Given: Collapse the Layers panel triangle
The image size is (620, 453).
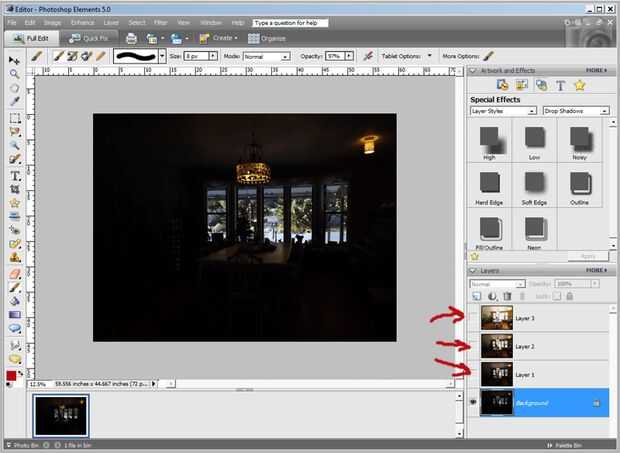Looking at the screenshot, I should pyautogui.click(x=473, y=271).
